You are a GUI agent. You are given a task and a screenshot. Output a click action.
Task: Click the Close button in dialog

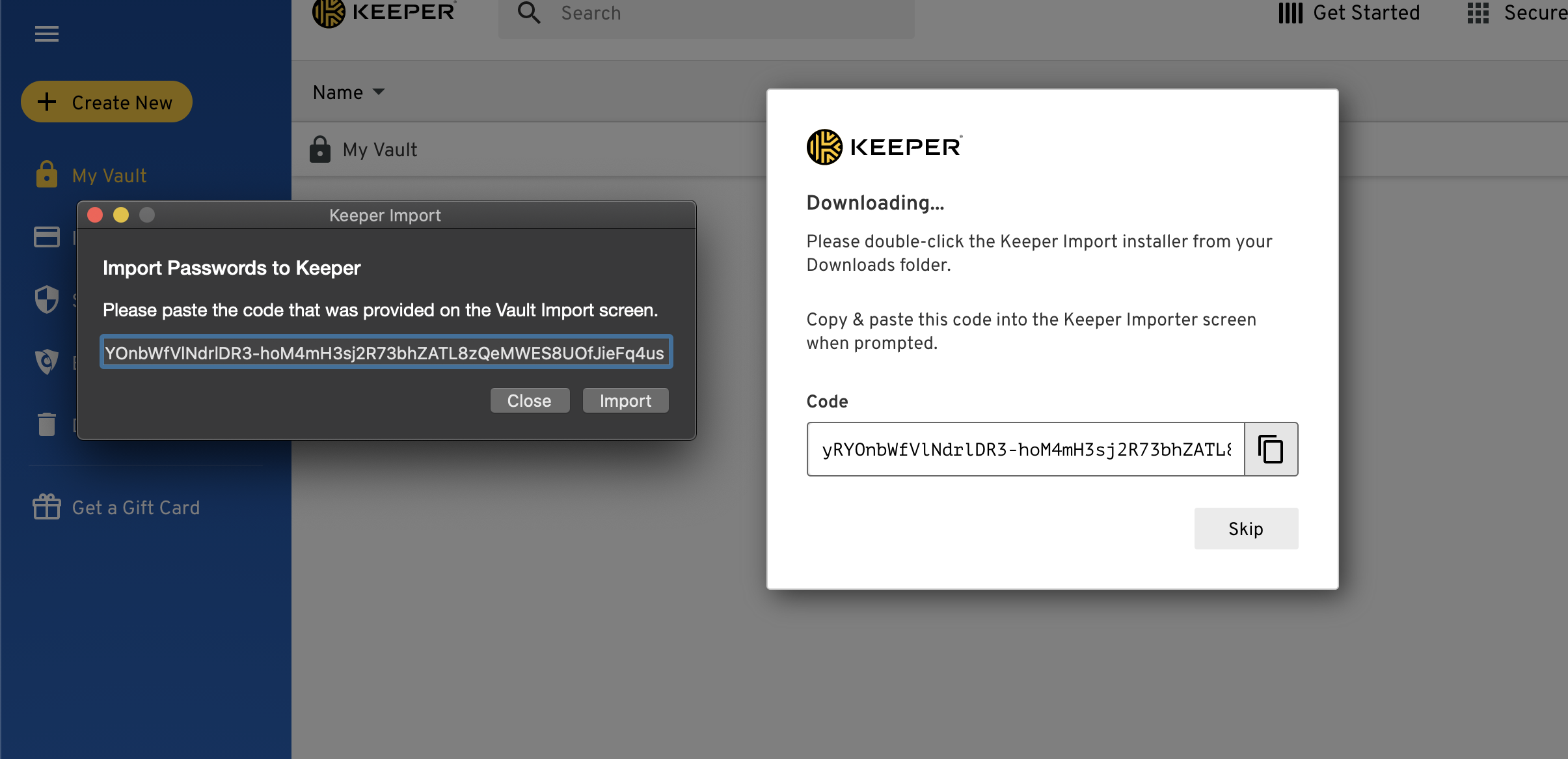click(x=529, y=401)
